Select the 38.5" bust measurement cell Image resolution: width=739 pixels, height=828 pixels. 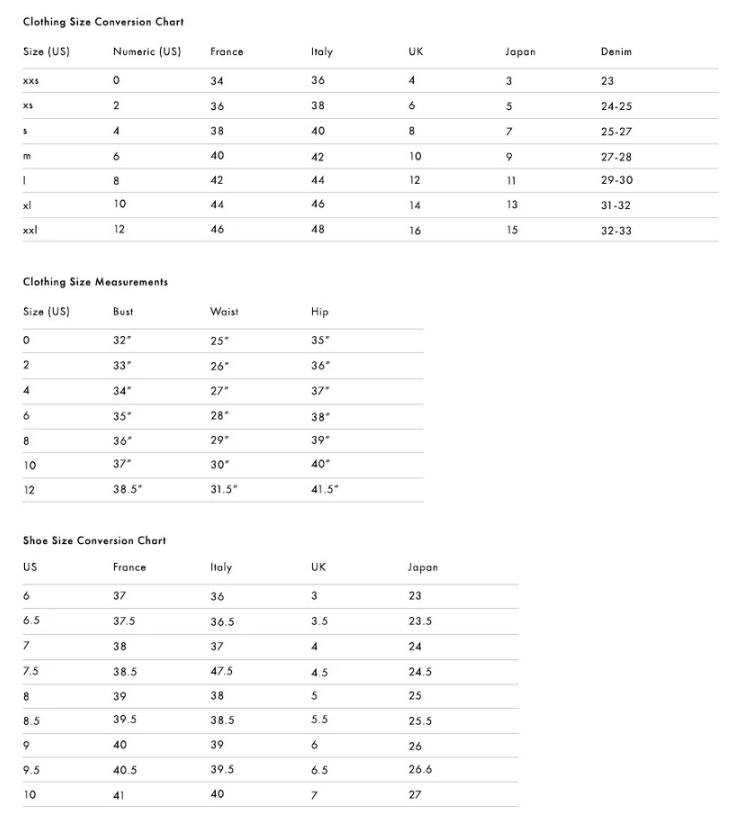tap(127, 490)
